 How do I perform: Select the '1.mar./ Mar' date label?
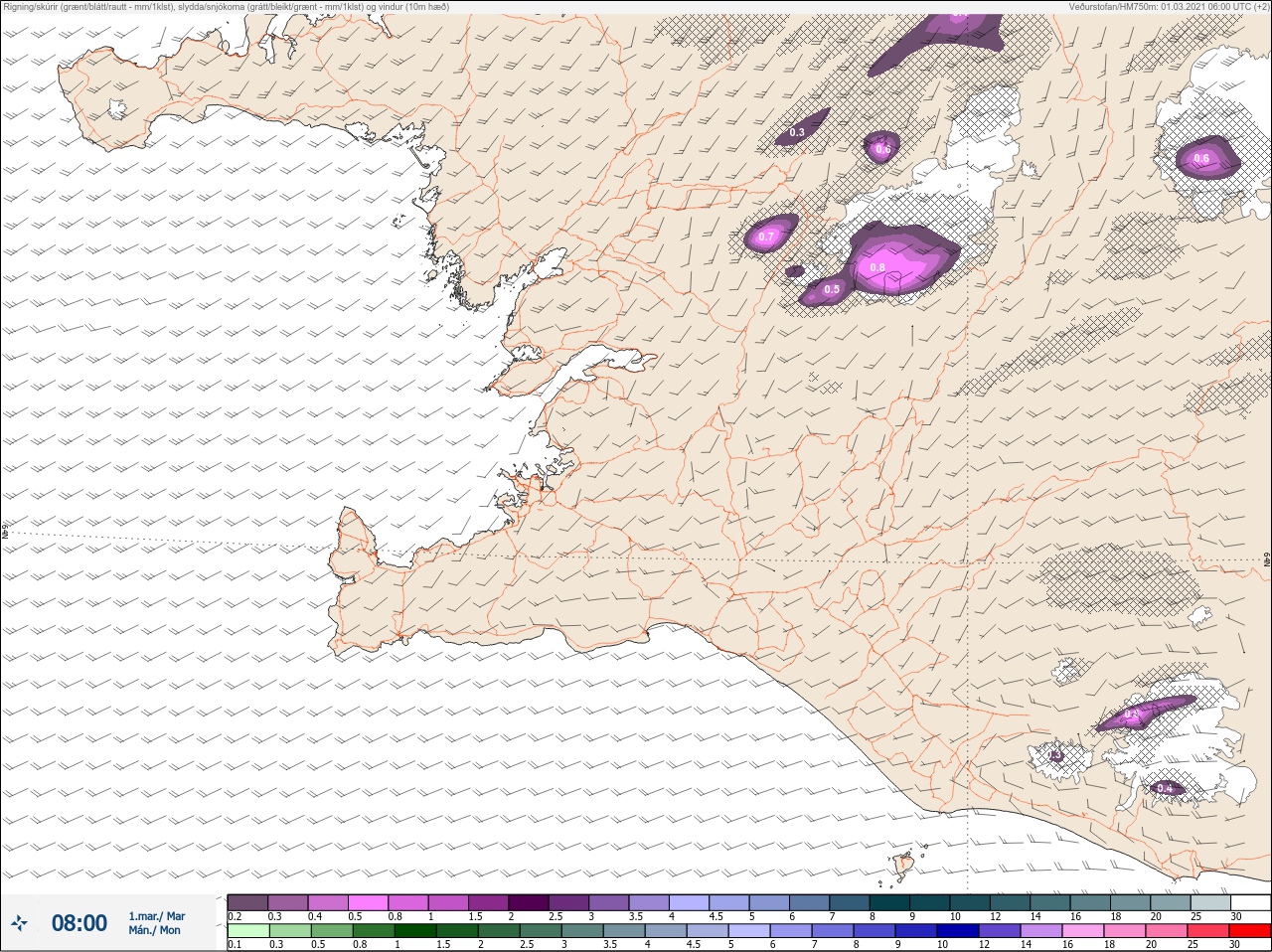[156, 916]
